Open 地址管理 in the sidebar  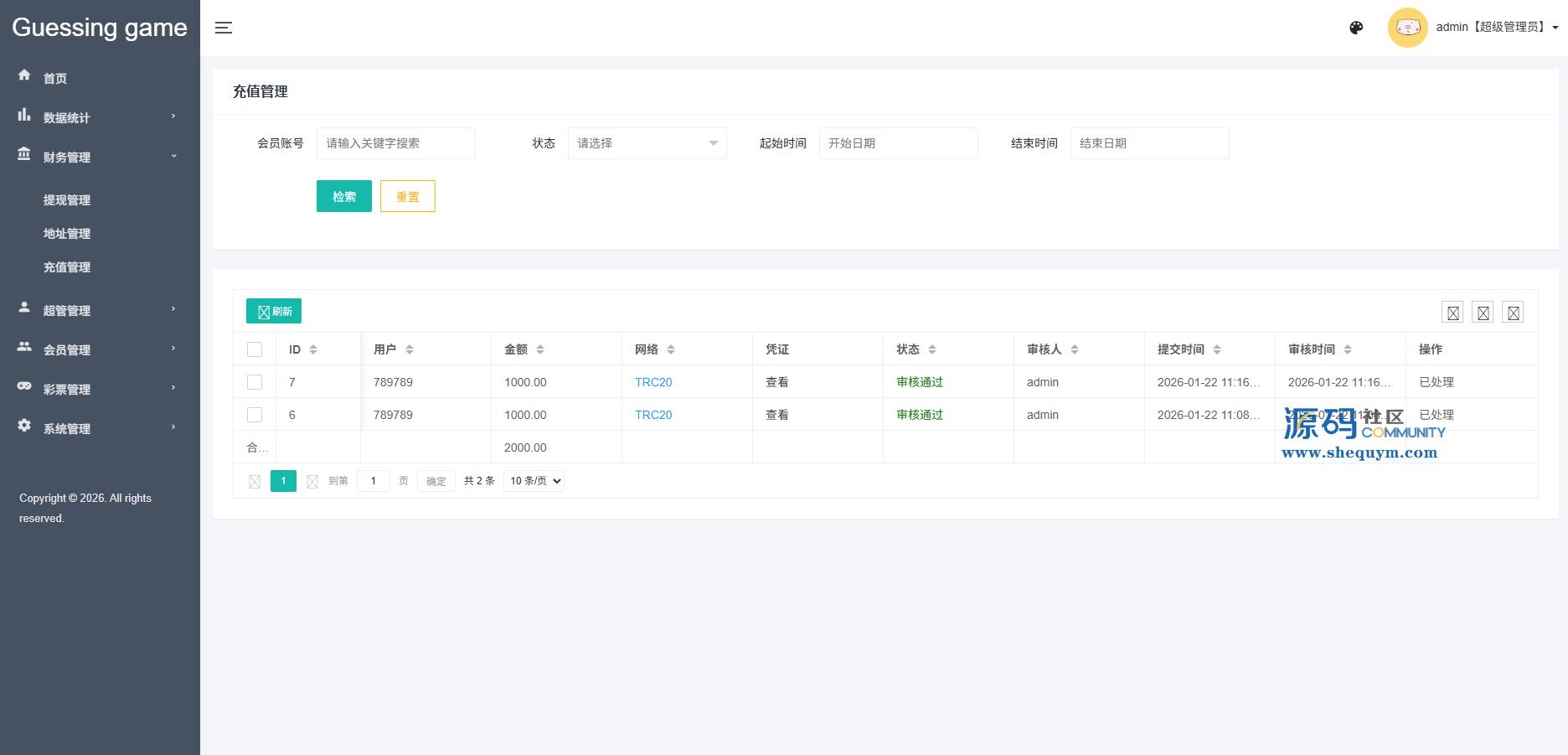coord(67,234)
